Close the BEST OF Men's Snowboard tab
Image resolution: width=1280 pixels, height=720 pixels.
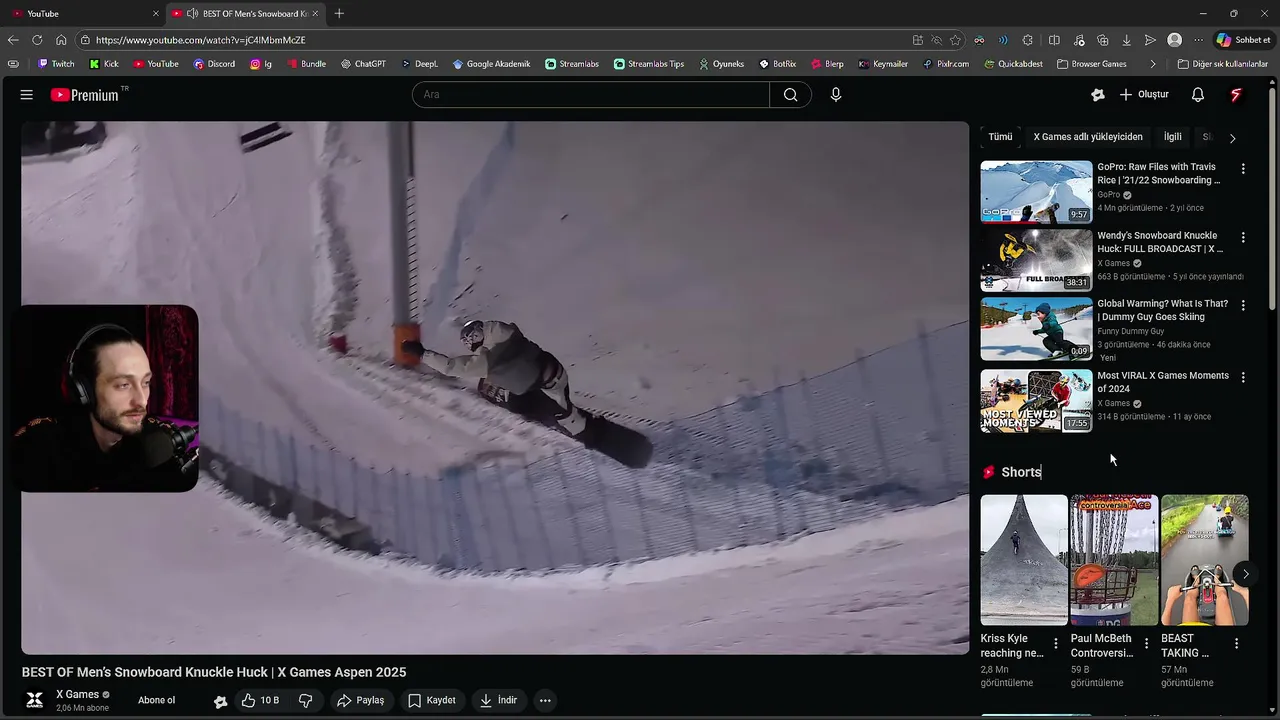tap(316, 14)
